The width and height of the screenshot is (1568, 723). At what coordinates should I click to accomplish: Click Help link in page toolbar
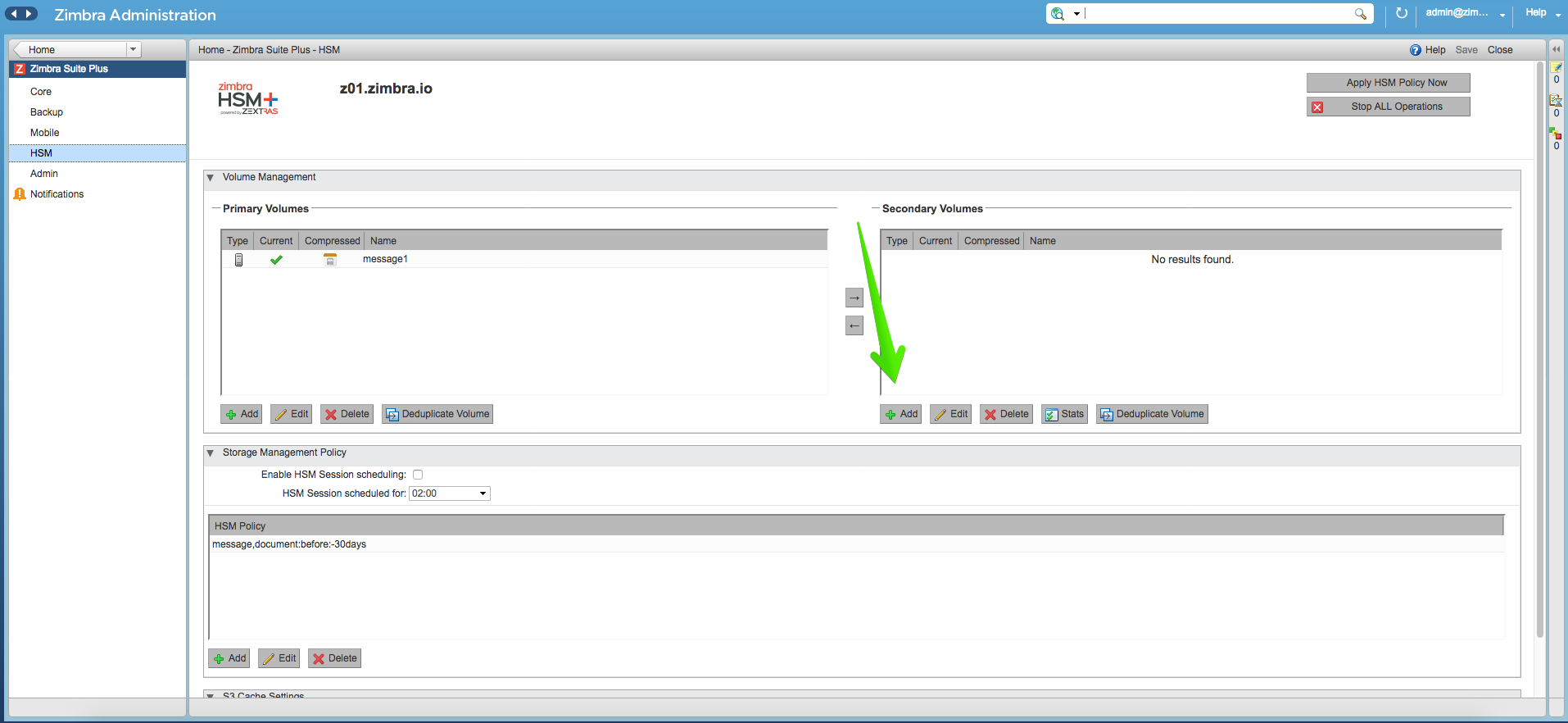(1435, 50)
